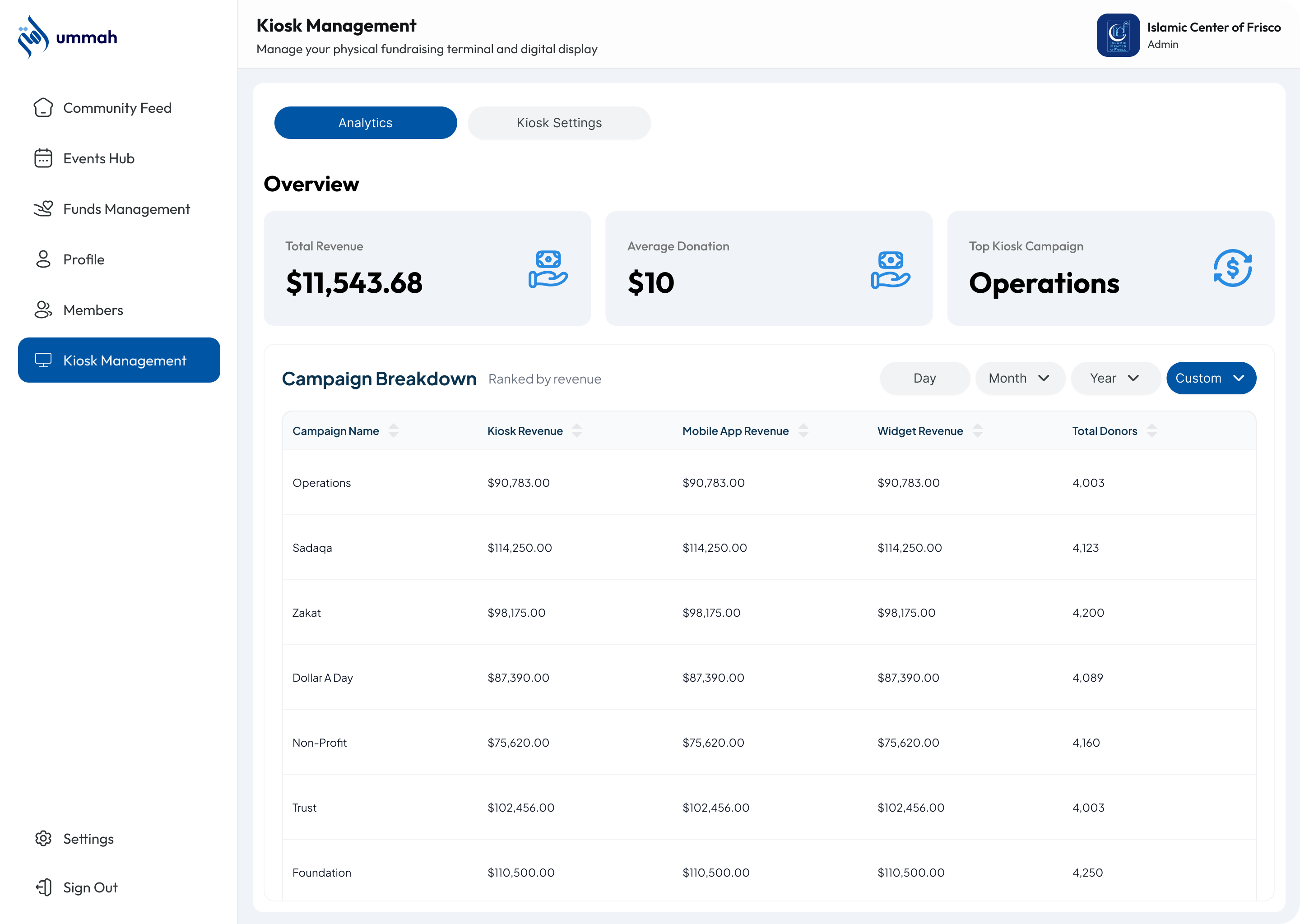
Task: Select the Operations campaign row name
Action: pos(321,482)
